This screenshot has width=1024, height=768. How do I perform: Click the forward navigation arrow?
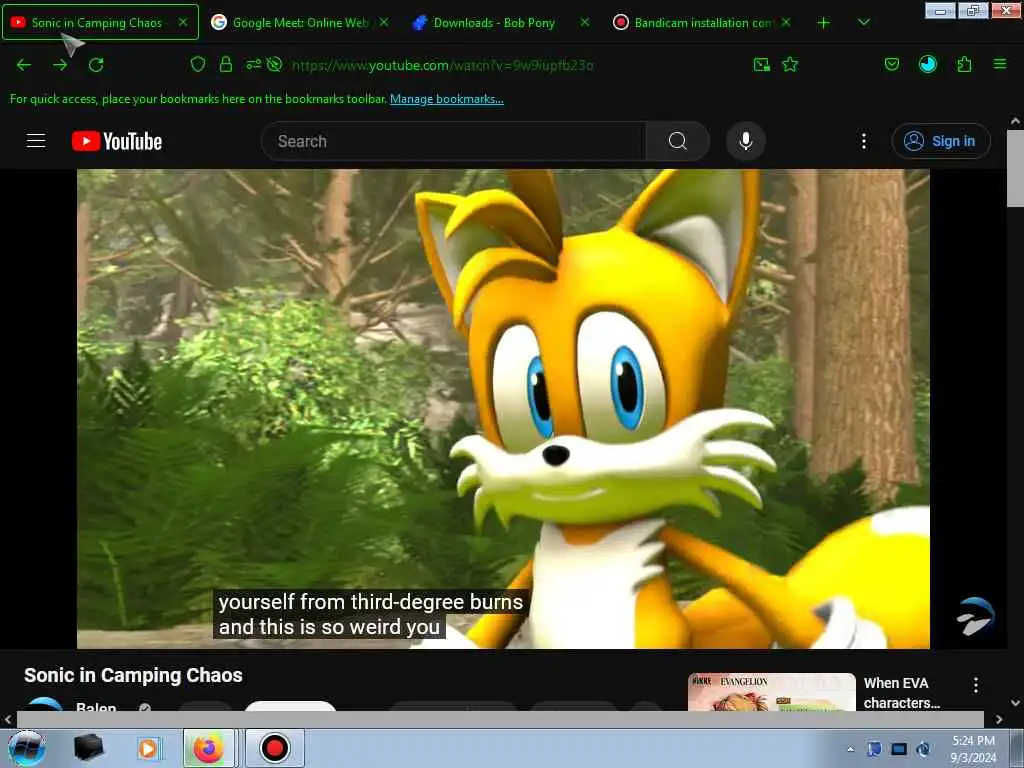point(60,65)
